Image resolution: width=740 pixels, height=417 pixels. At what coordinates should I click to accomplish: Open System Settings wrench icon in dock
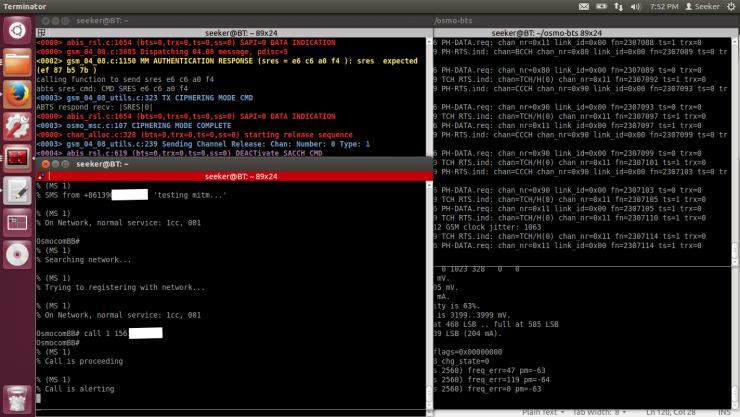pyautogui.click(x=17, y=126)
